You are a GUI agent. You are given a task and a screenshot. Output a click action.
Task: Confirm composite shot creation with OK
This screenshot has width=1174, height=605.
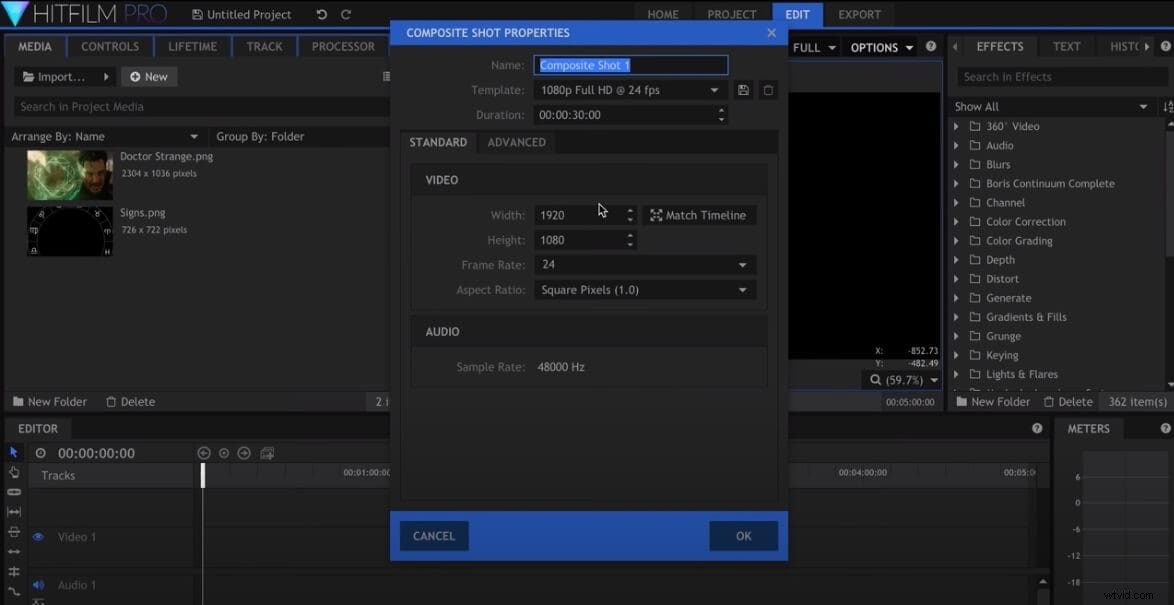pyautogui.click(x=743, y=536)
